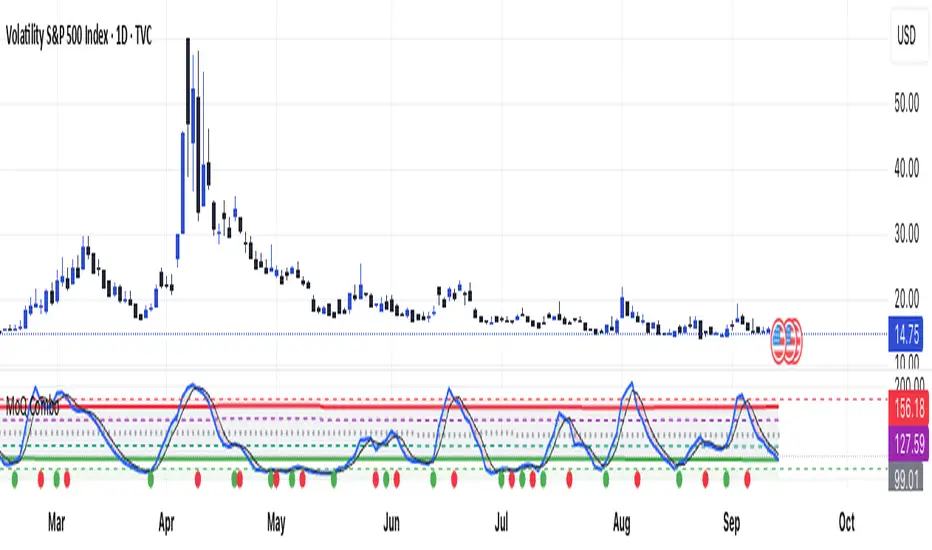The image size is (932, 550).
Task: Click the Sep label on time axis
Action: pyautogui.click(x=732, y=523)
